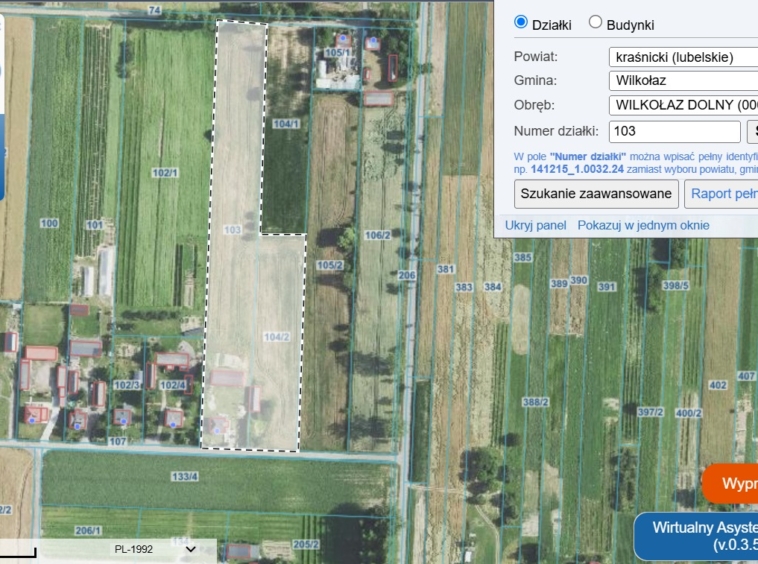This screenshot has height=564, width=758.
Task: Open the Obręb dropdown showing WILKOŁAZ DOLNY
Action: (682, 105)
